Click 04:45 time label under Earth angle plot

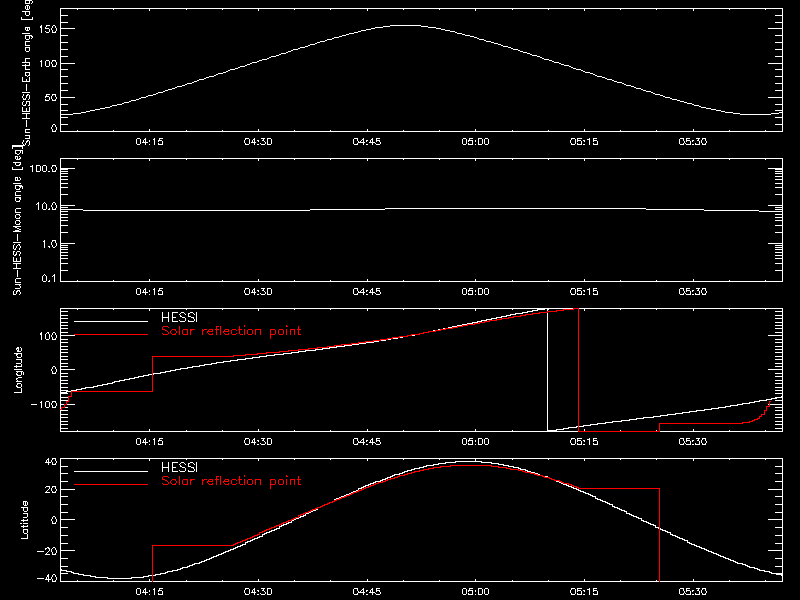367,142
